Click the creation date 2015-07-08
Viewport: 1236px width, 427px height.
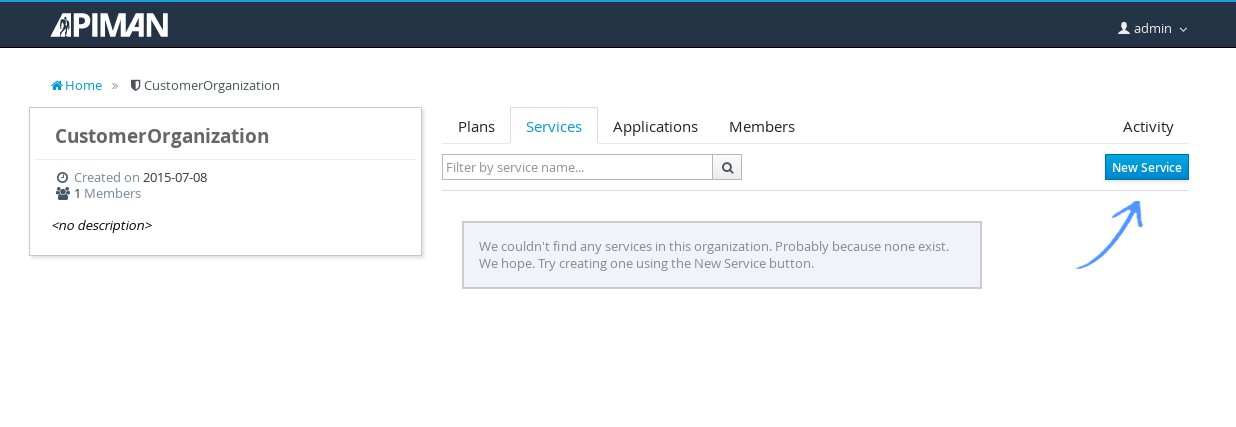coord(175,178)
